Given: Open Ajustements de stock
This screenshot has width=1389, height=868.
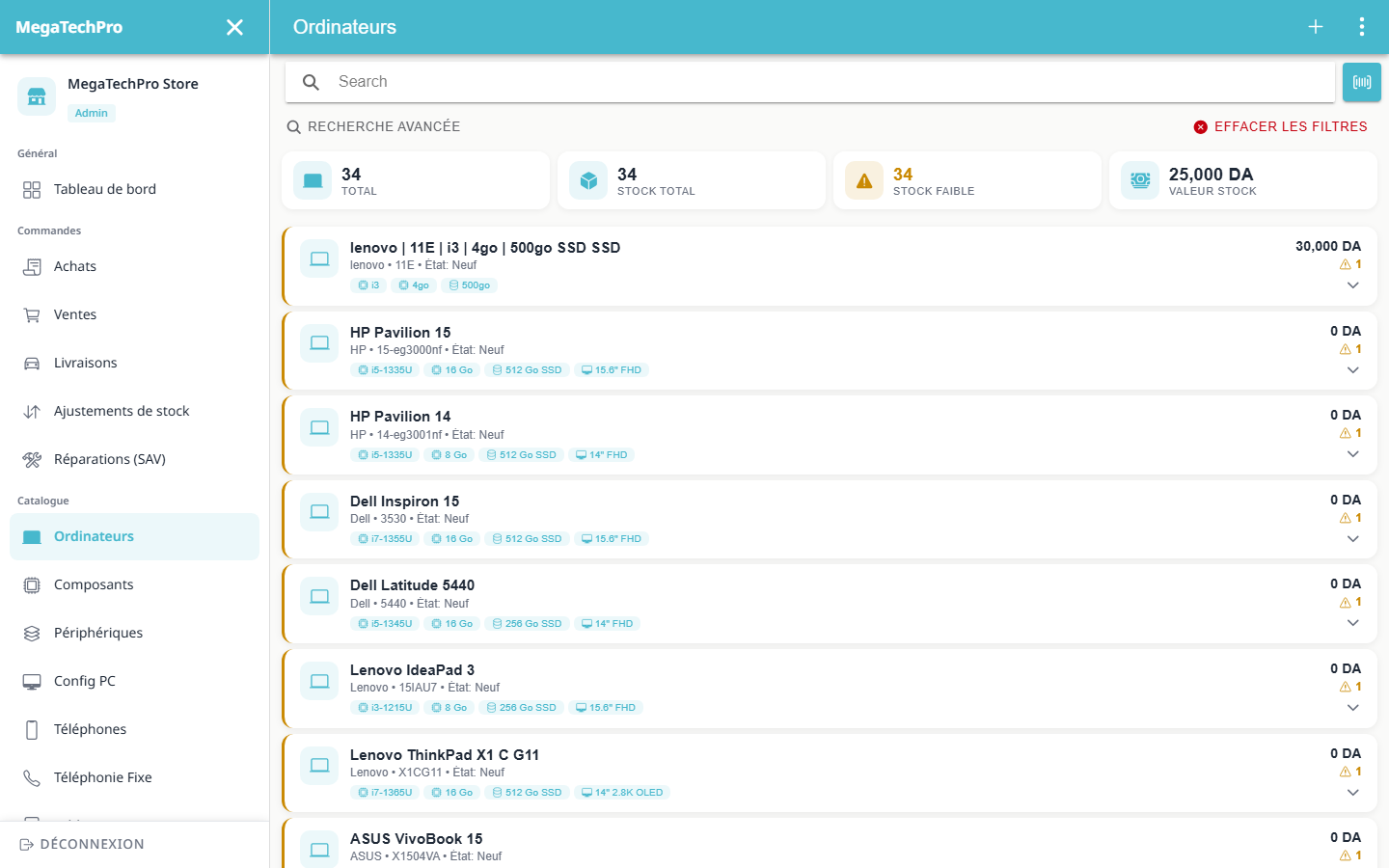Looking at the screenshot, I should coord(134,412).
